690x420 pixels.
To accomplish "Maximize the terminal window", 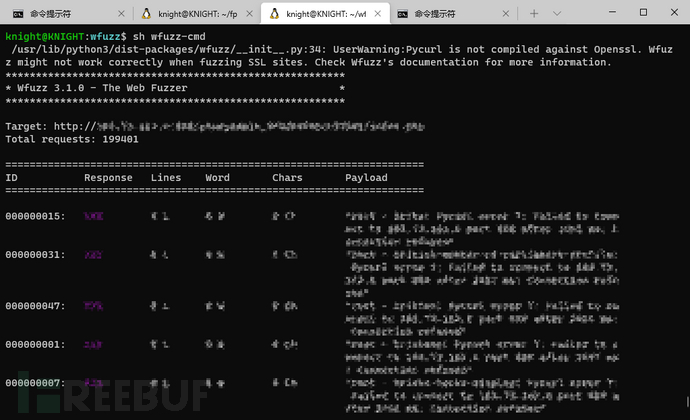I will coord(643,12).
